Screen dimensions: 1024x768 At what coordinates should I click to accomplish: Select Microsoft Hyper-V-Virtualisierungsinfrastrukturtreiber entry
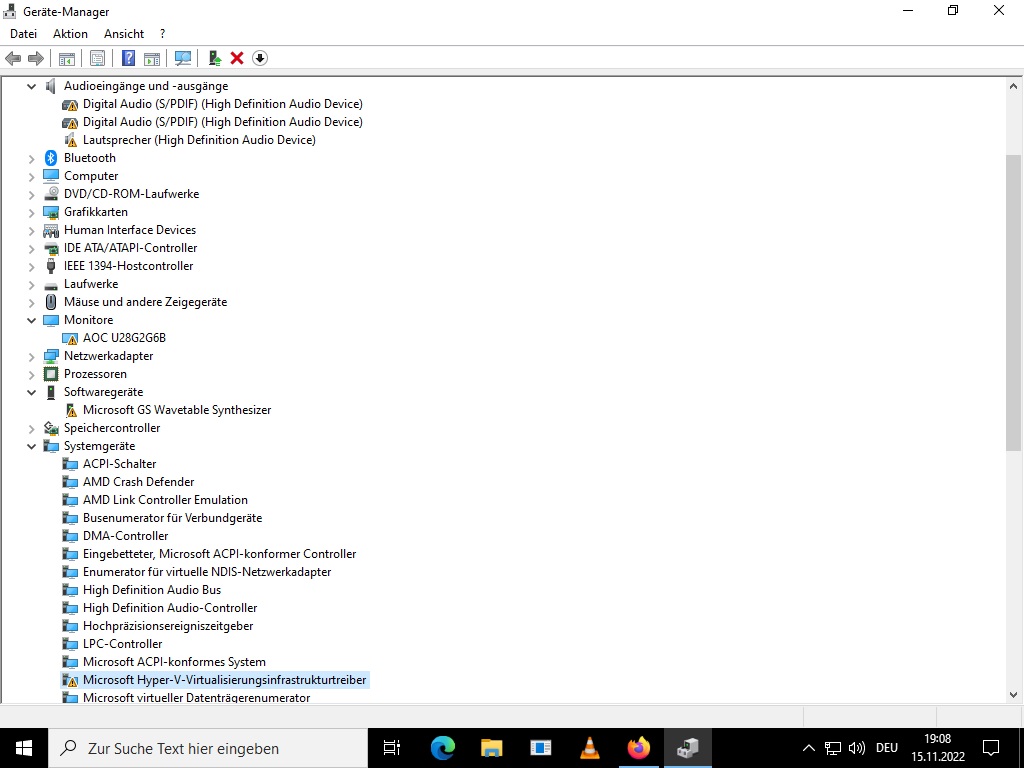coord(225,680)
